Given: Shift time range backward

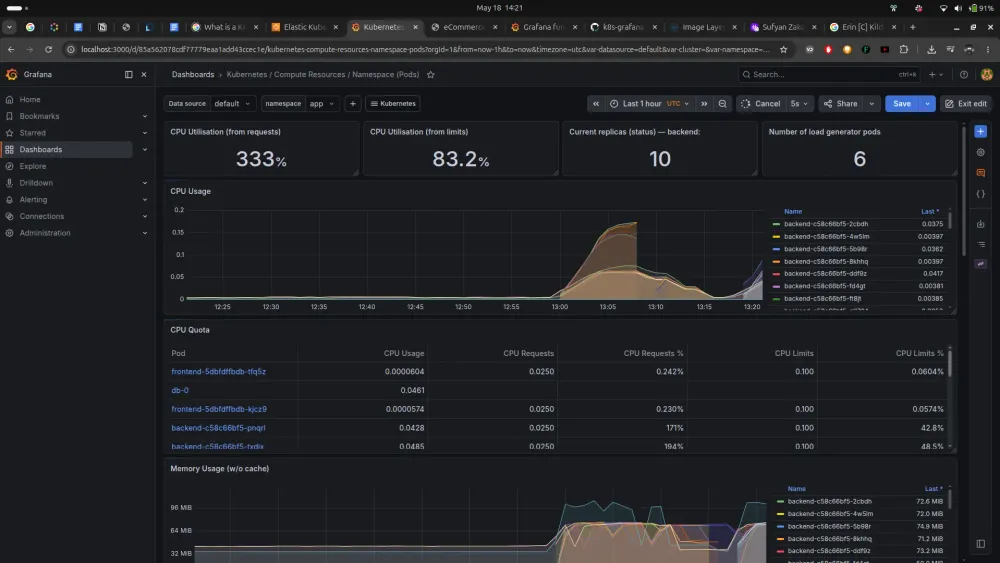Looking at the screenshot, I should pyautogui.click(x=596, y=103).
